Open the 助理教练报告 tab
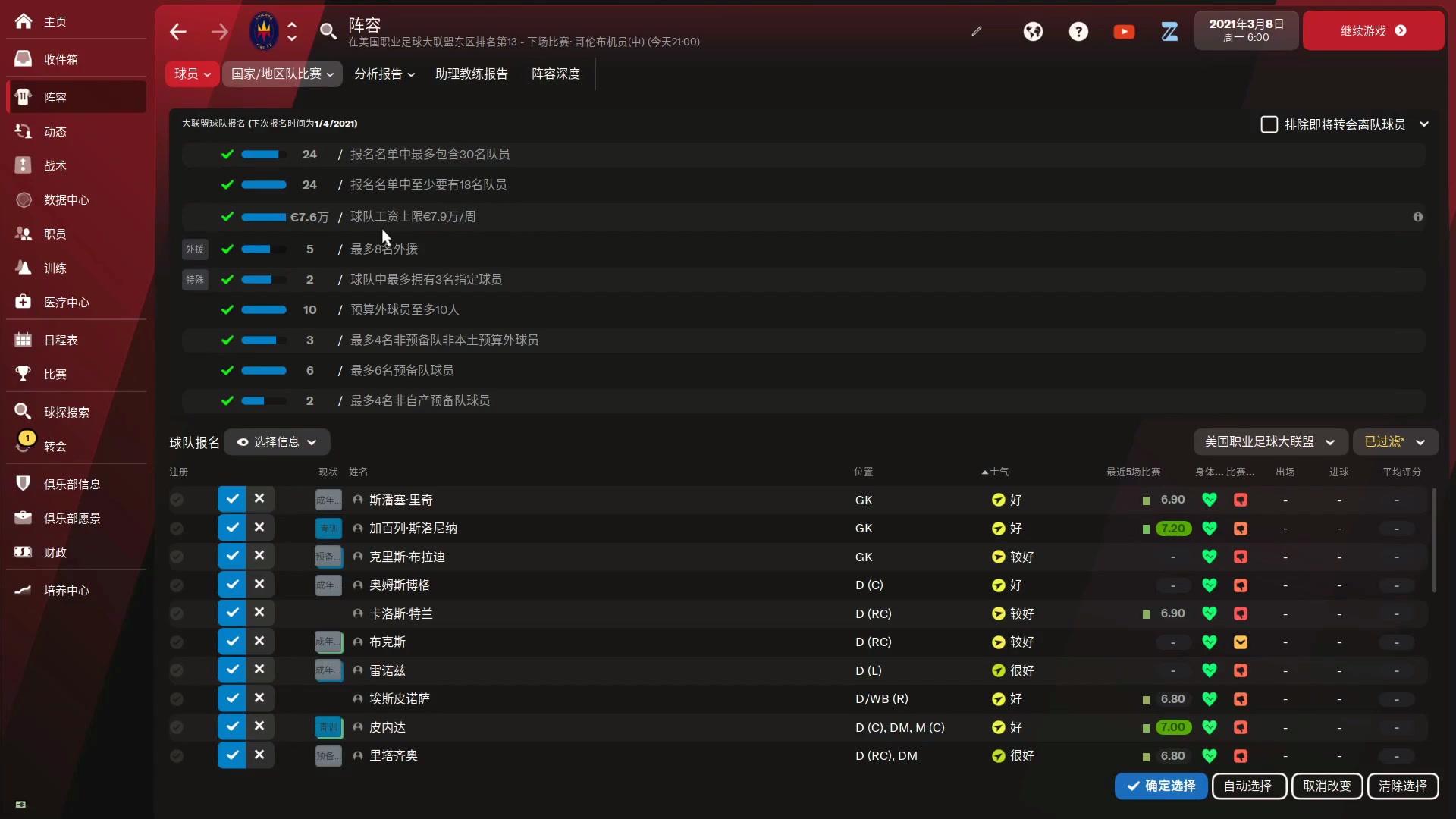Image resolution: width=1456 pixels, height=819 pixels. [472, 74]
